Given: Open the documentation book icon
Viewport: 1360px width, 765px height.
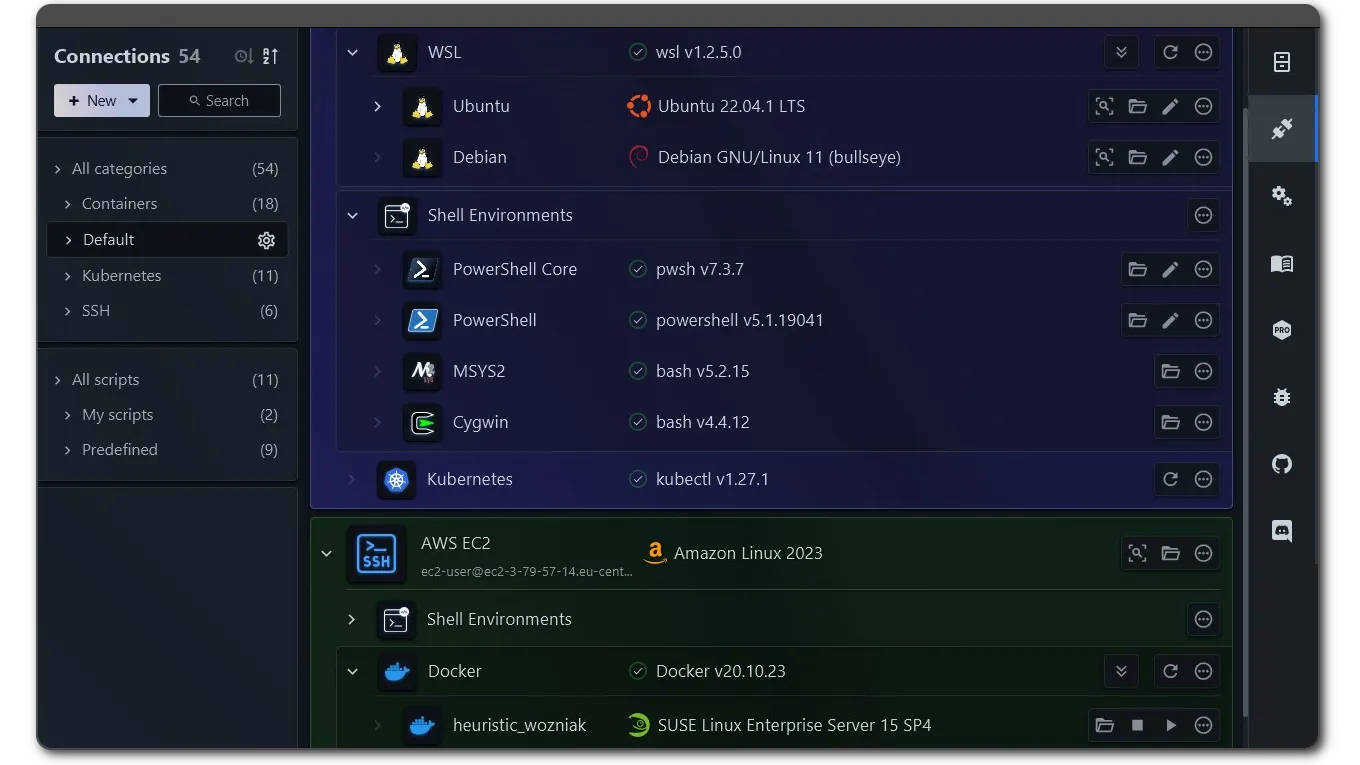Looking at the screenshot, I should (x=1282, y=263).
